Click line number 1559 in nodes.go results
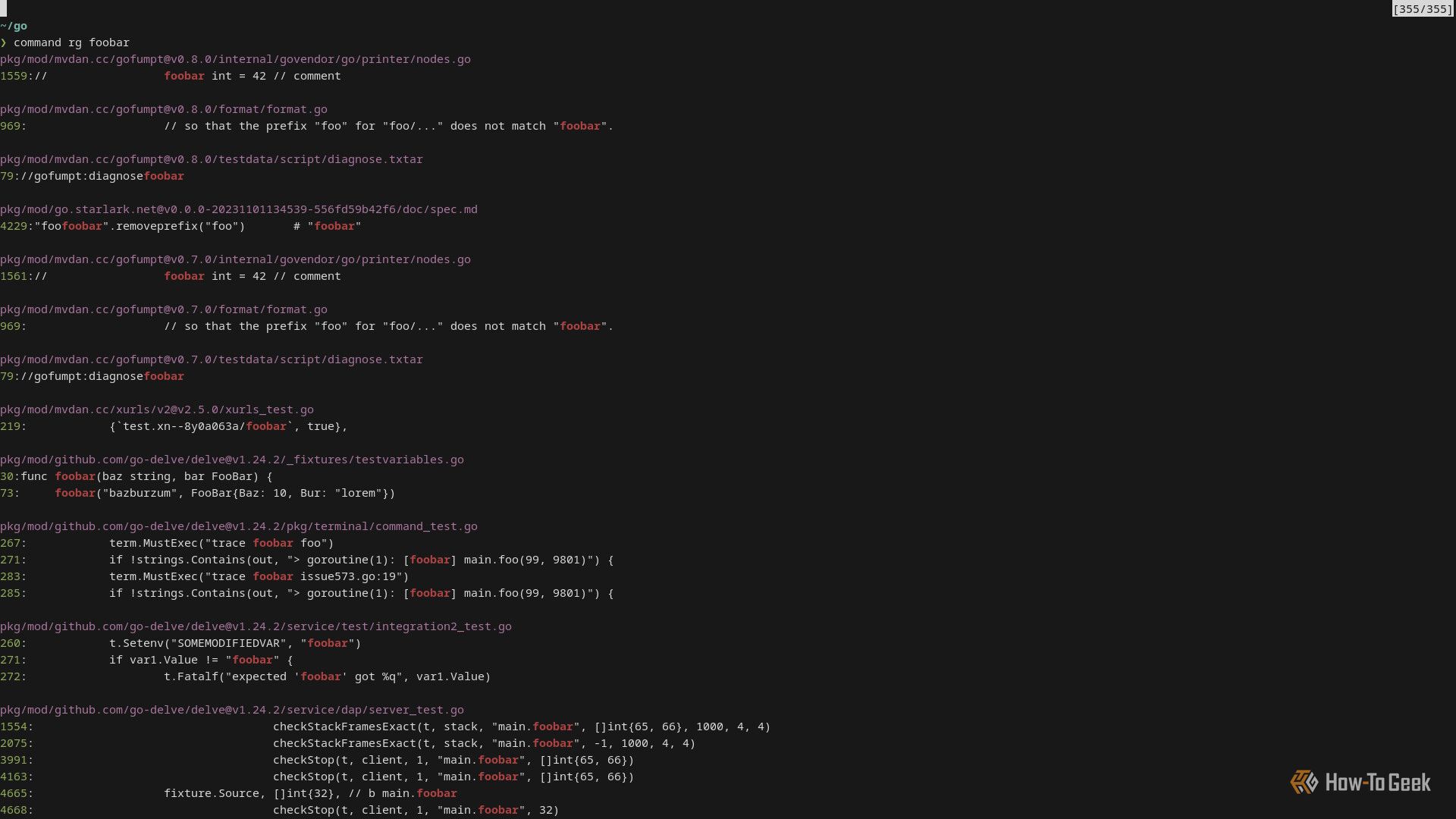The width and height of the screenshot is (1456, 819). (x=14, y=76)
